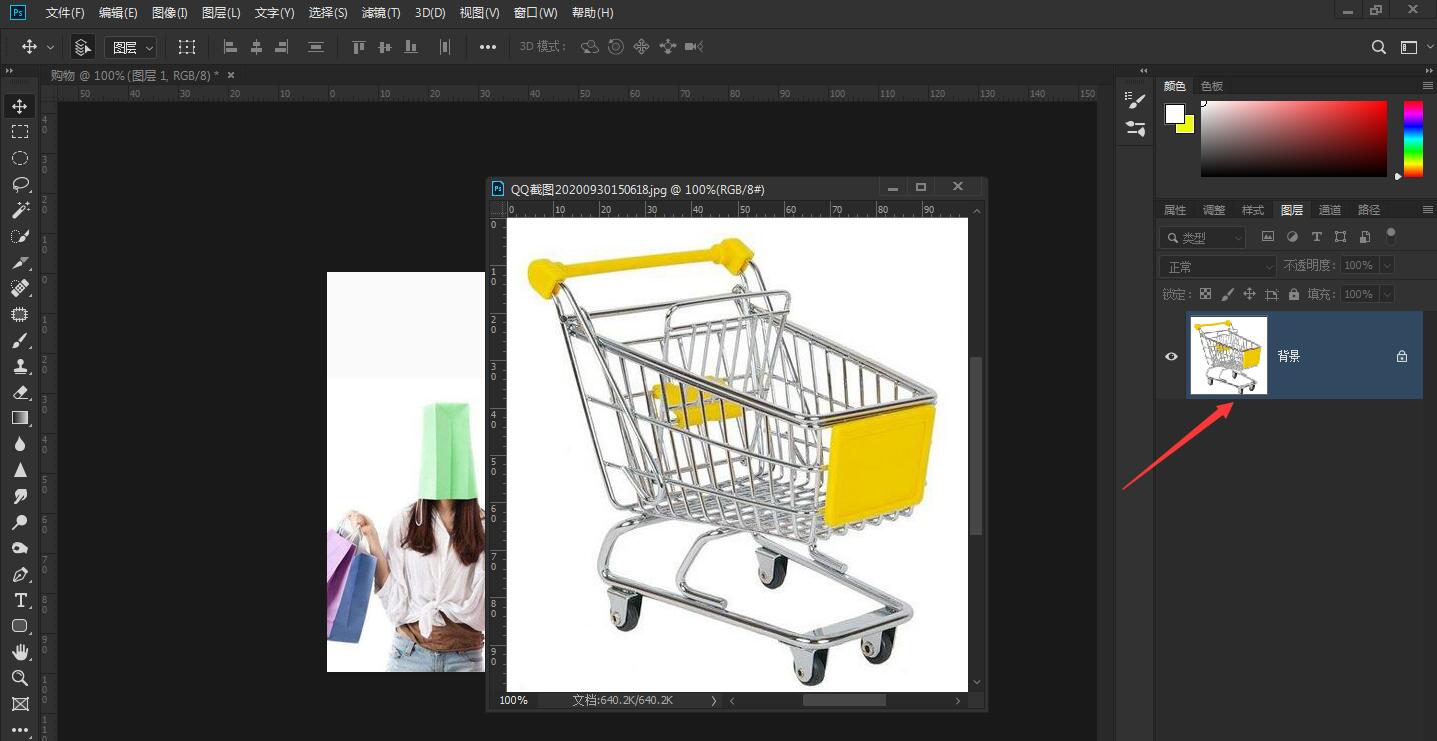Viewport: 1437px width, 741px height.
Task: Select the Clone Stamp tool
Action: click(x=20, y=366)
